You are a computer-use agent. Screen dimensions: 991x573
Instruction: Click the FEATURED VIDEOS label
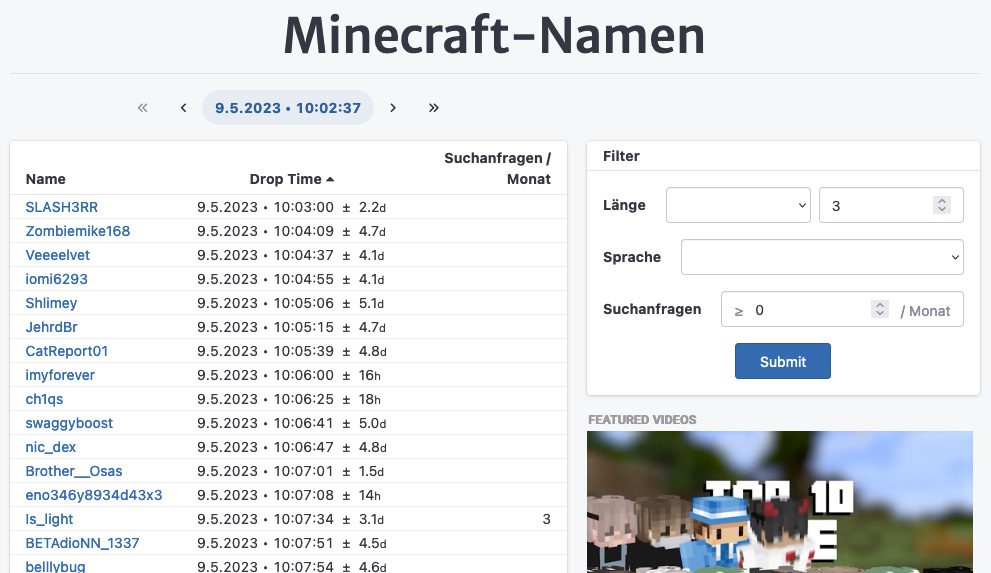(642, 419)
